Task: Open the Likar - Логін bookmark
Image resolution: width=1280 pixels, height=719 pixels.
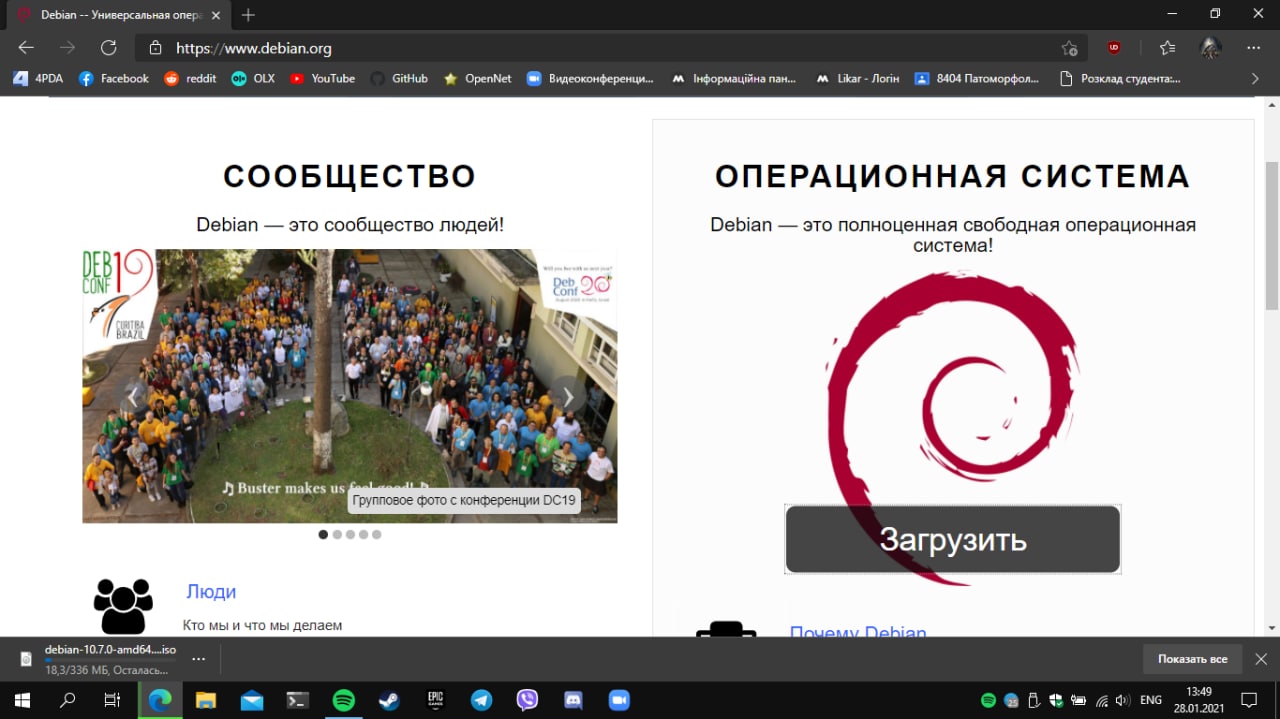Action: point(857,78)
